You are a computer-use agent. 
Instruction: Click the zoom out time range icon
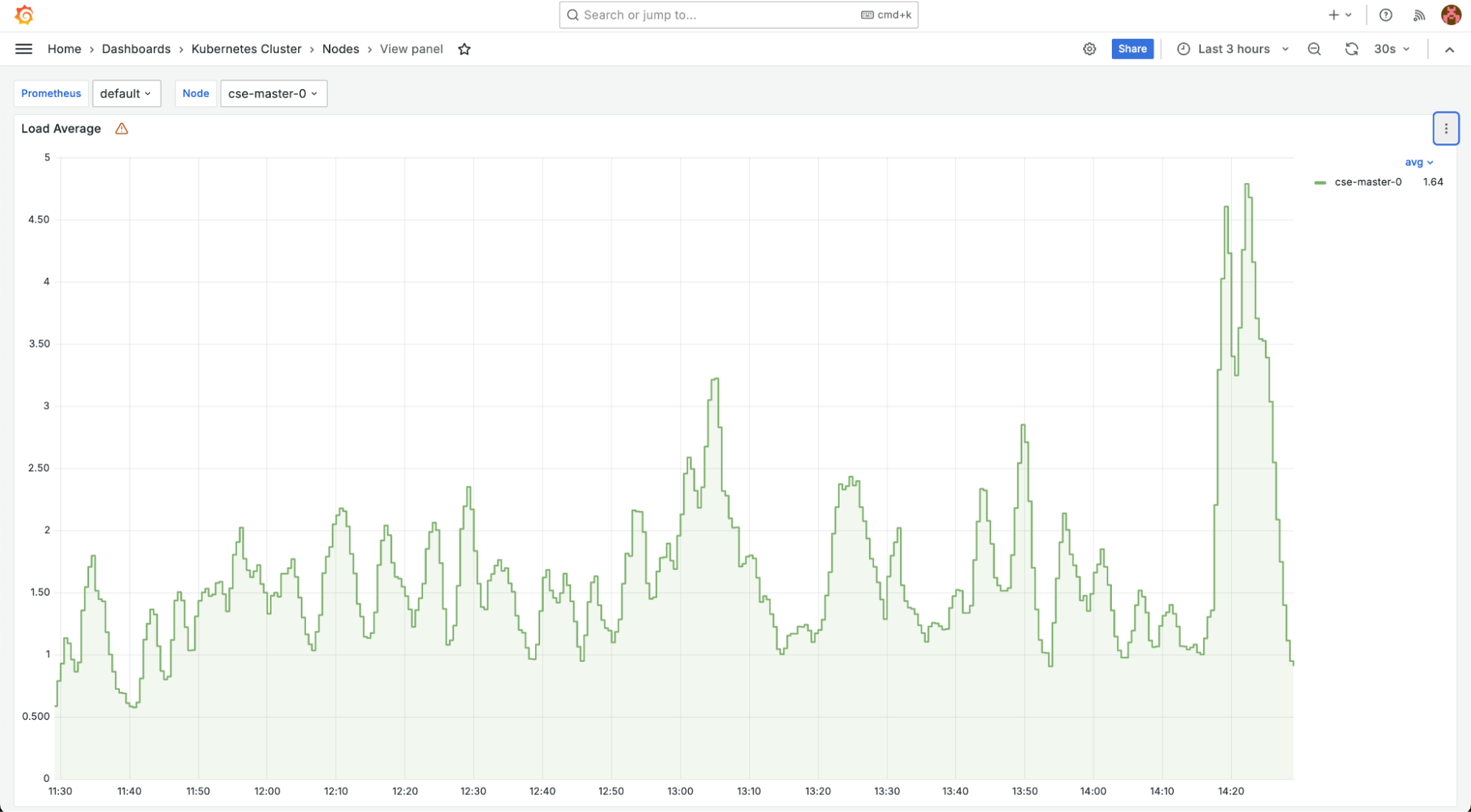pyautogui.click(x=1314, y=49)
